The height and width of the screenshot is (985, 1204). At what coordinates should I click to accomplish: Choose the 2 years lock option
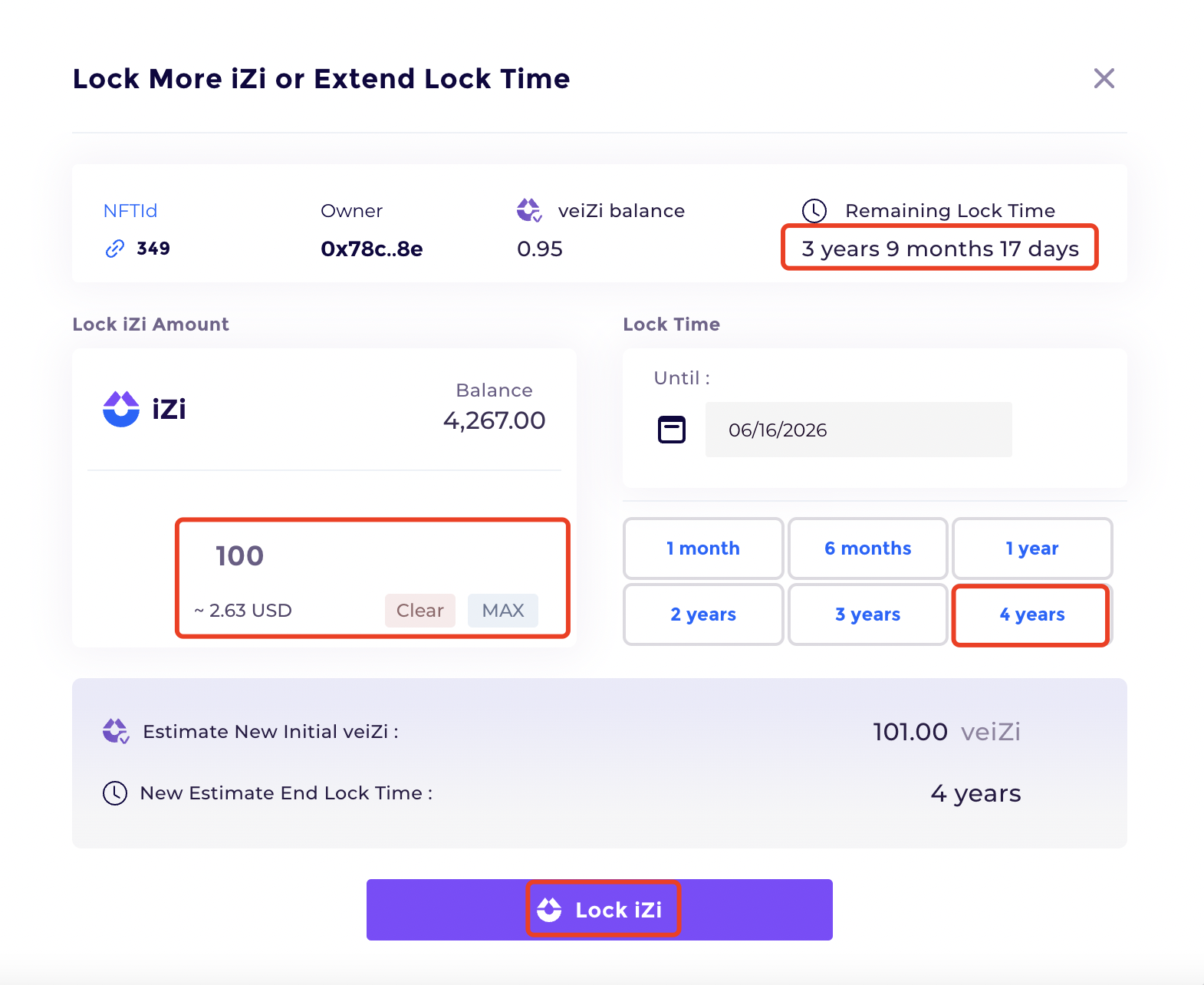coord(703,614)
